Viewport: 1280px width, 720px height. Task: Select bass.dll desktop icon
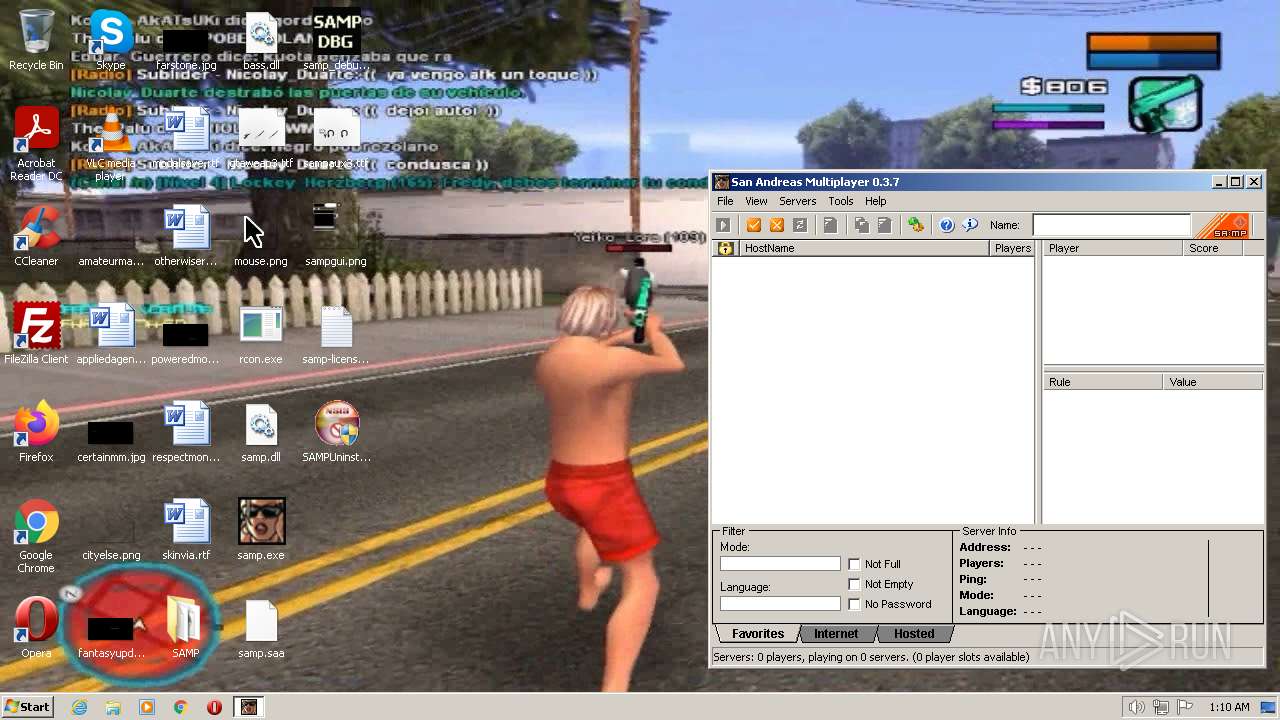261,40
